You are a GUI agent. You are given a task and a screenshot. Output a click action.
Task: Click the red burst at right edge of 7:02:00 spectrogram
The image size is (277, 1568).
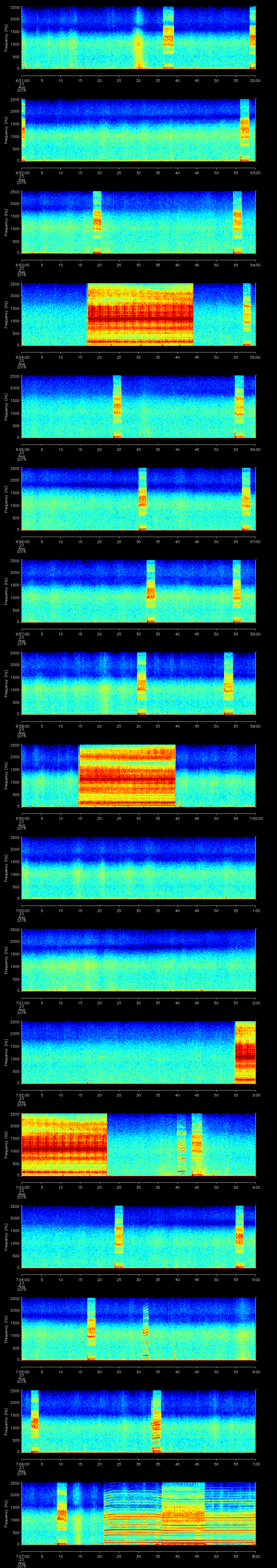[245, 1052]
